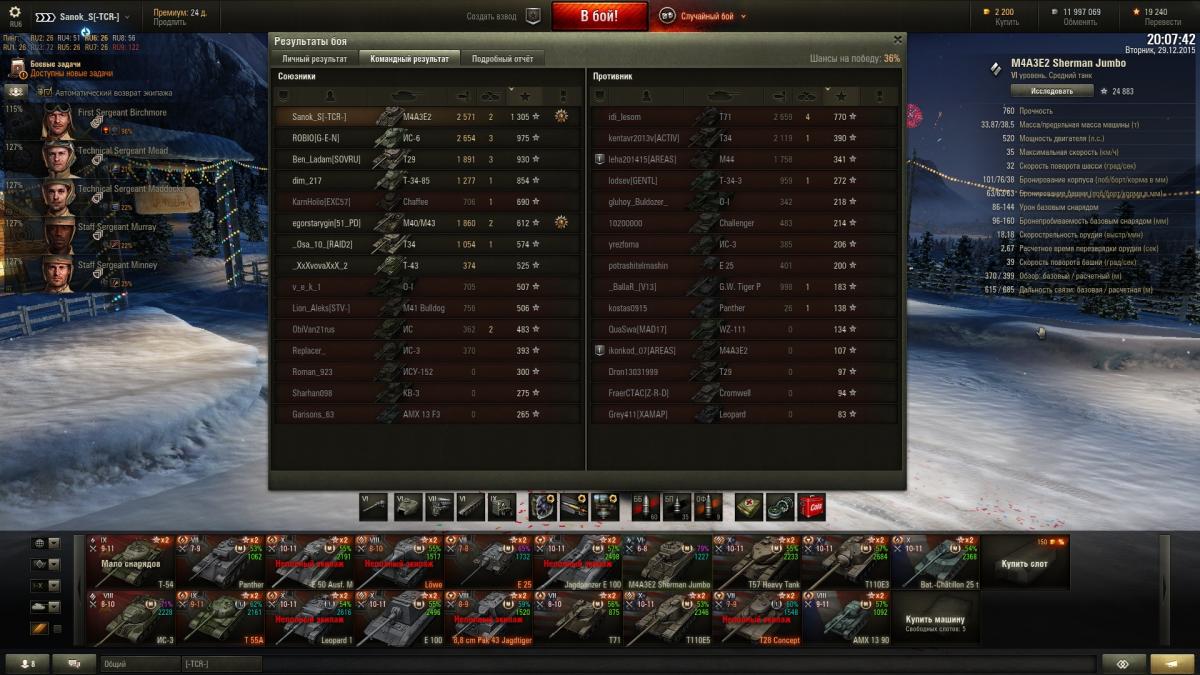Viewport: 1200px width, 675px height.
Task: Sort allies by the medals column icon
Action: pyautogui.click(x=562, y=96)
